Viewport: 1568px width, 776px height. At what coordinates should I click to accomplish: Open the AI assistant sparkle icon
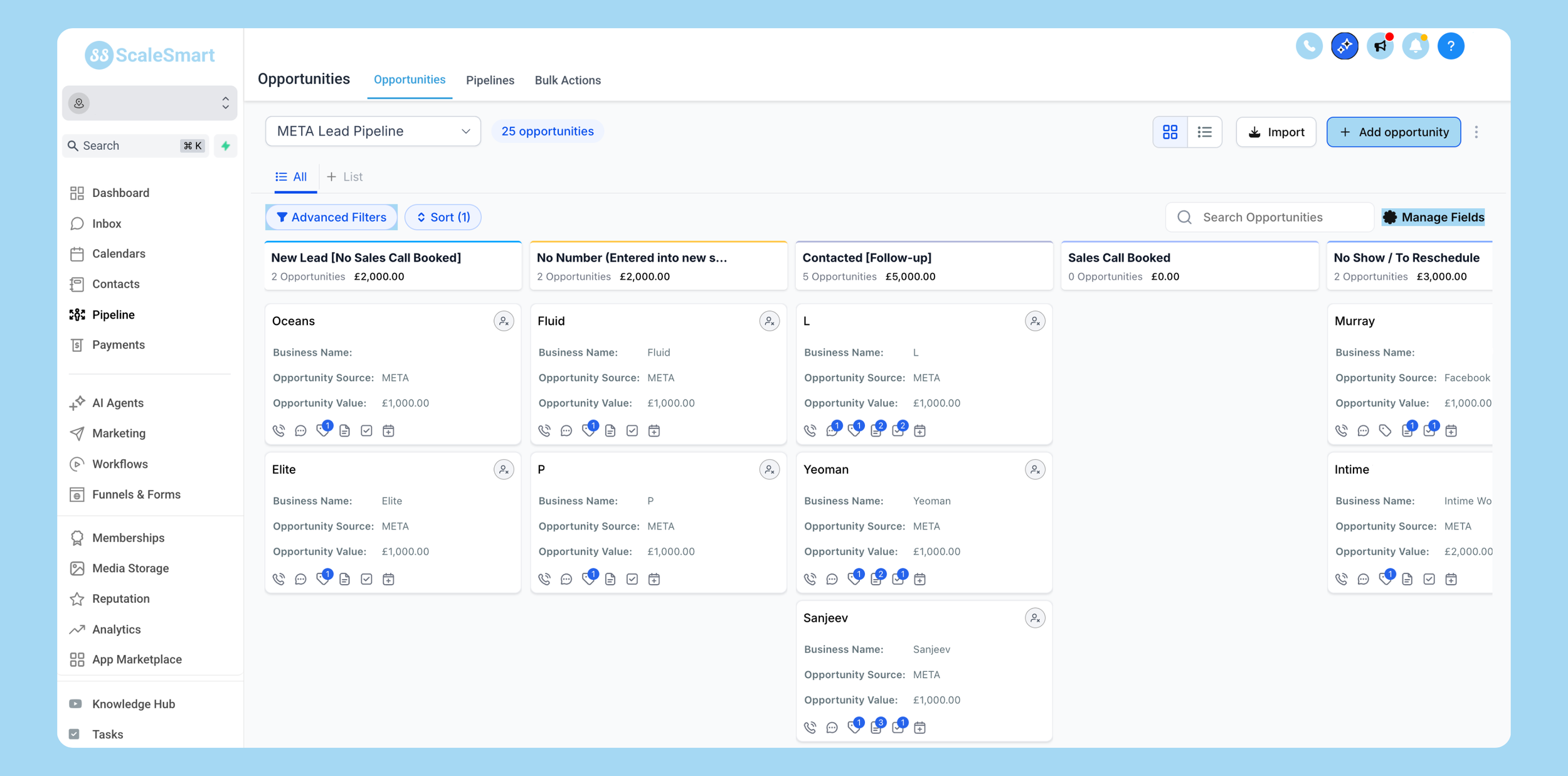point(1344,46)
